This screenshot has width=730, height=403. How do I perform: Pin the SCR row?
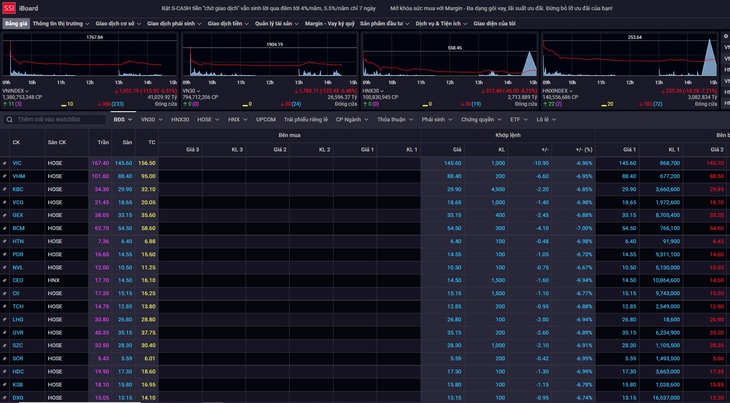tap(5, 359)
